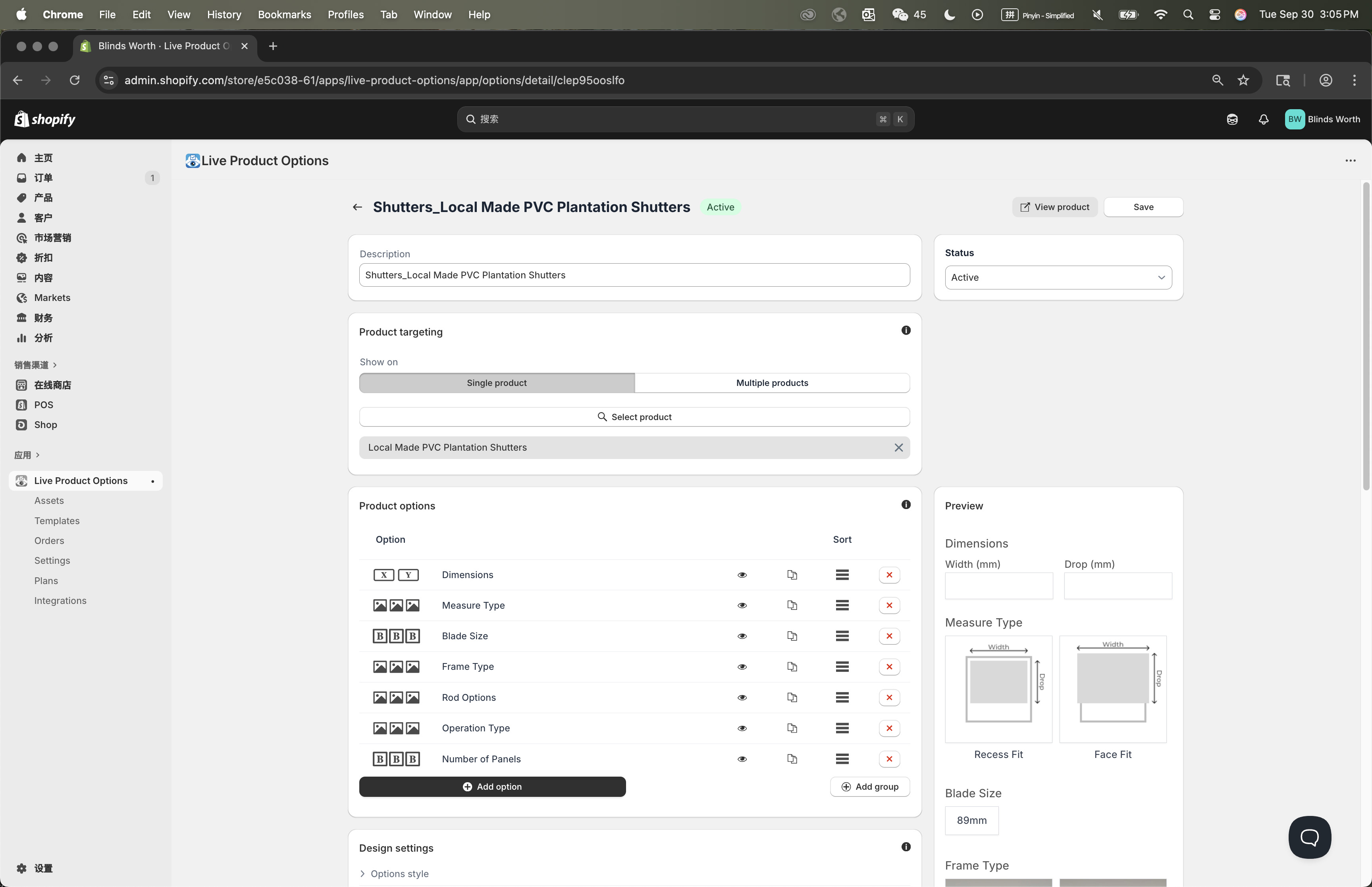1372x887 pixels.
Task: Open the Bookmarks menu in the menu bar
Action: click(284, 14)
